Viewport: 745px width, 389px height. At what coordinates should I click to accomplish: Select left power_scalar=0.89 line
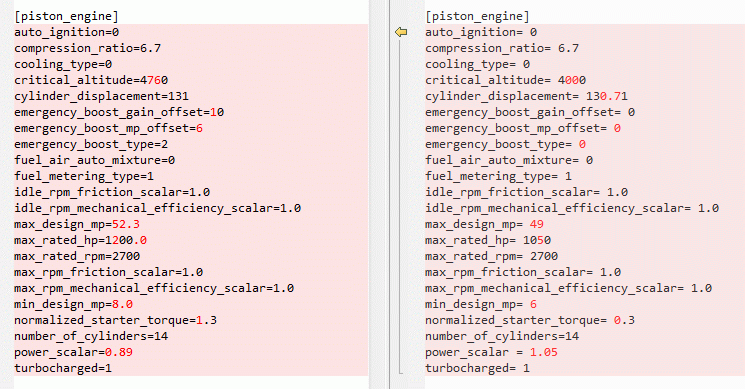73,352
